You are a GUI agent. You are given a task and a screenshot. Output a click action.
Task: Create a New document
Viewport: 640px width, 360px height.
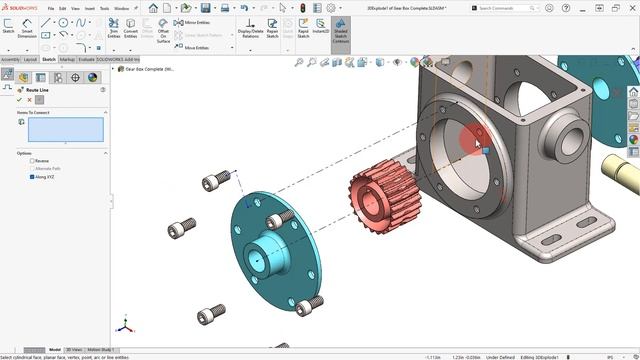[x=167, y=8]
